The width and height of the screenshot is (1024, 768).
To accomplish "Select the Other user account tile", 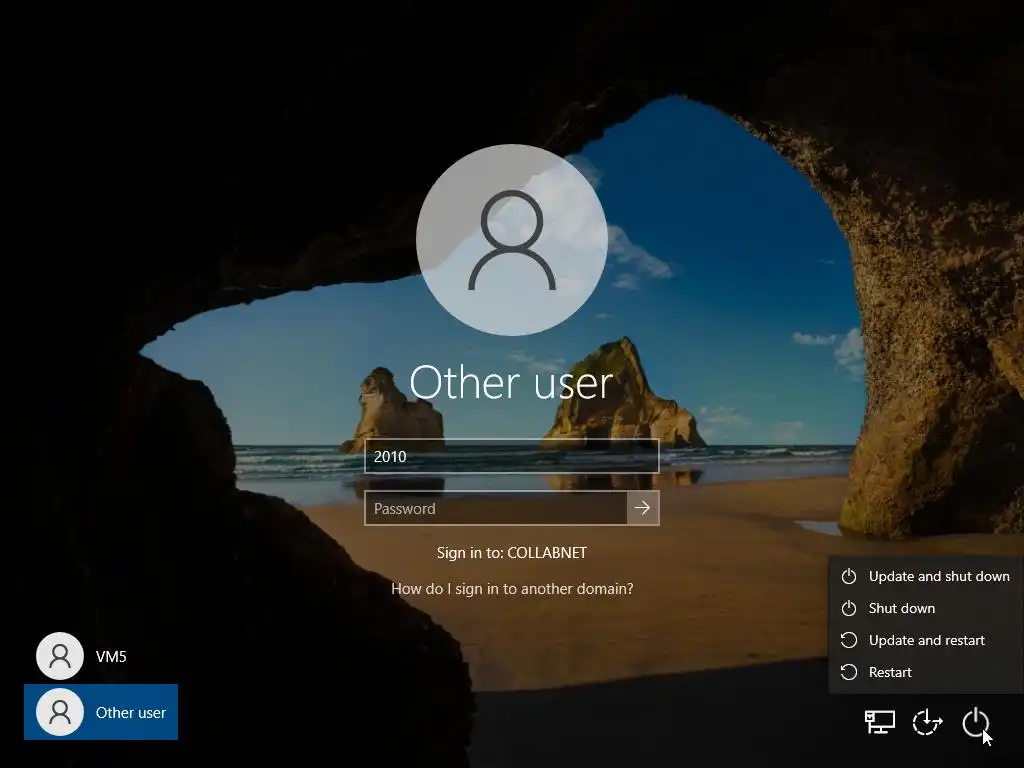I will click(101, 712).
